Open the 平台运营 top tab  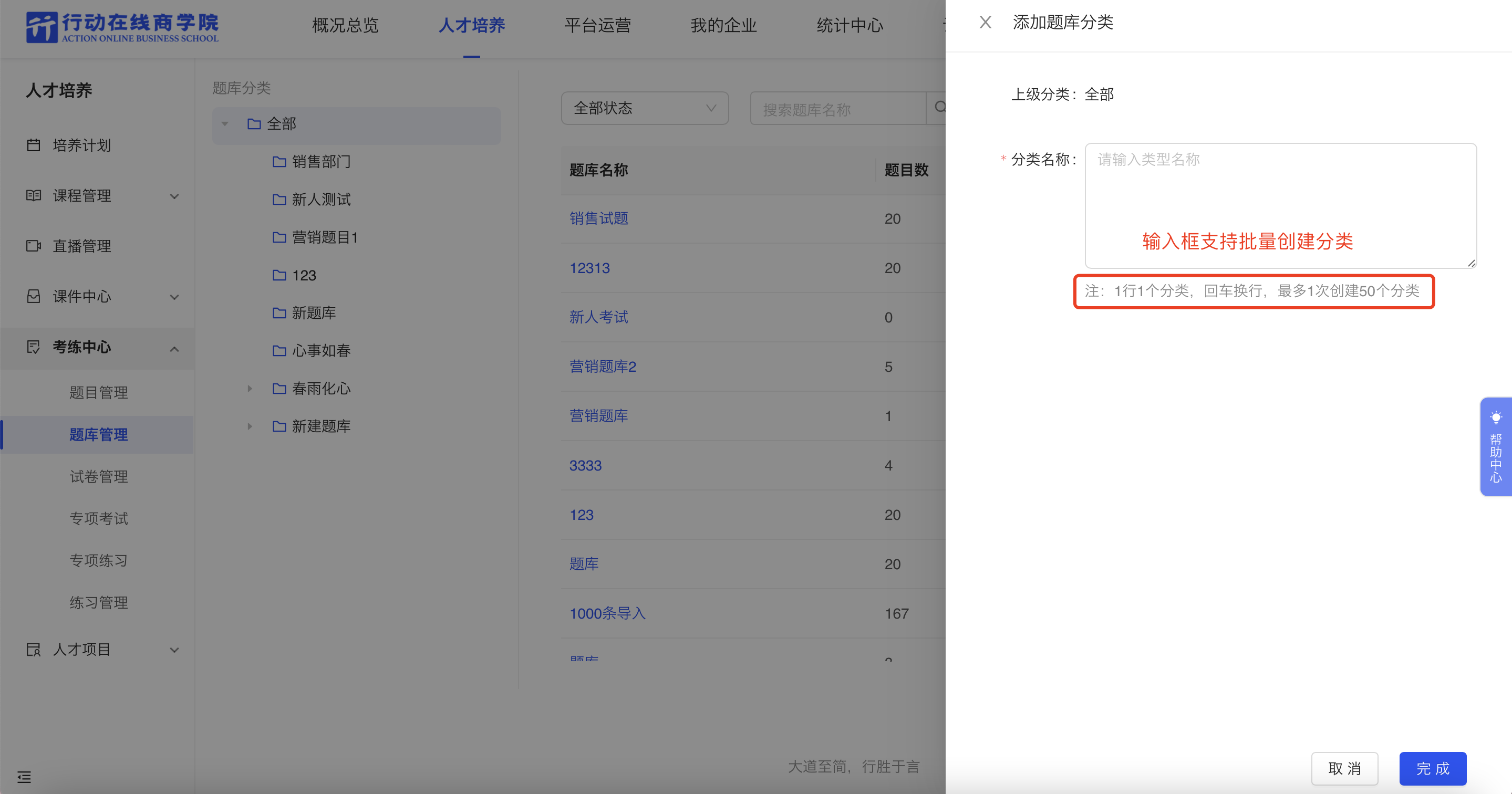point(597,25)
